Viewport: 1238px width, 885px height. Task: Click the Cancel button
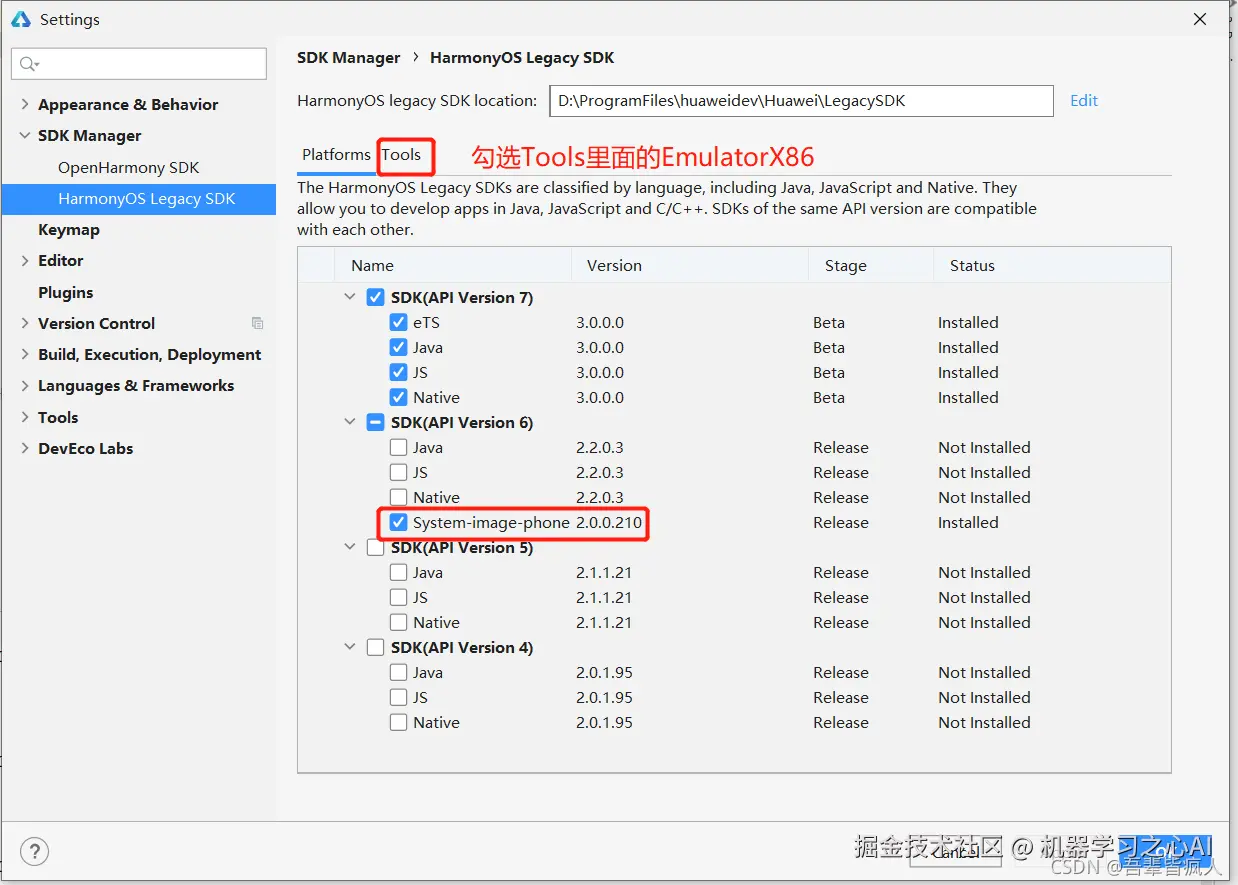pos(955,851)
